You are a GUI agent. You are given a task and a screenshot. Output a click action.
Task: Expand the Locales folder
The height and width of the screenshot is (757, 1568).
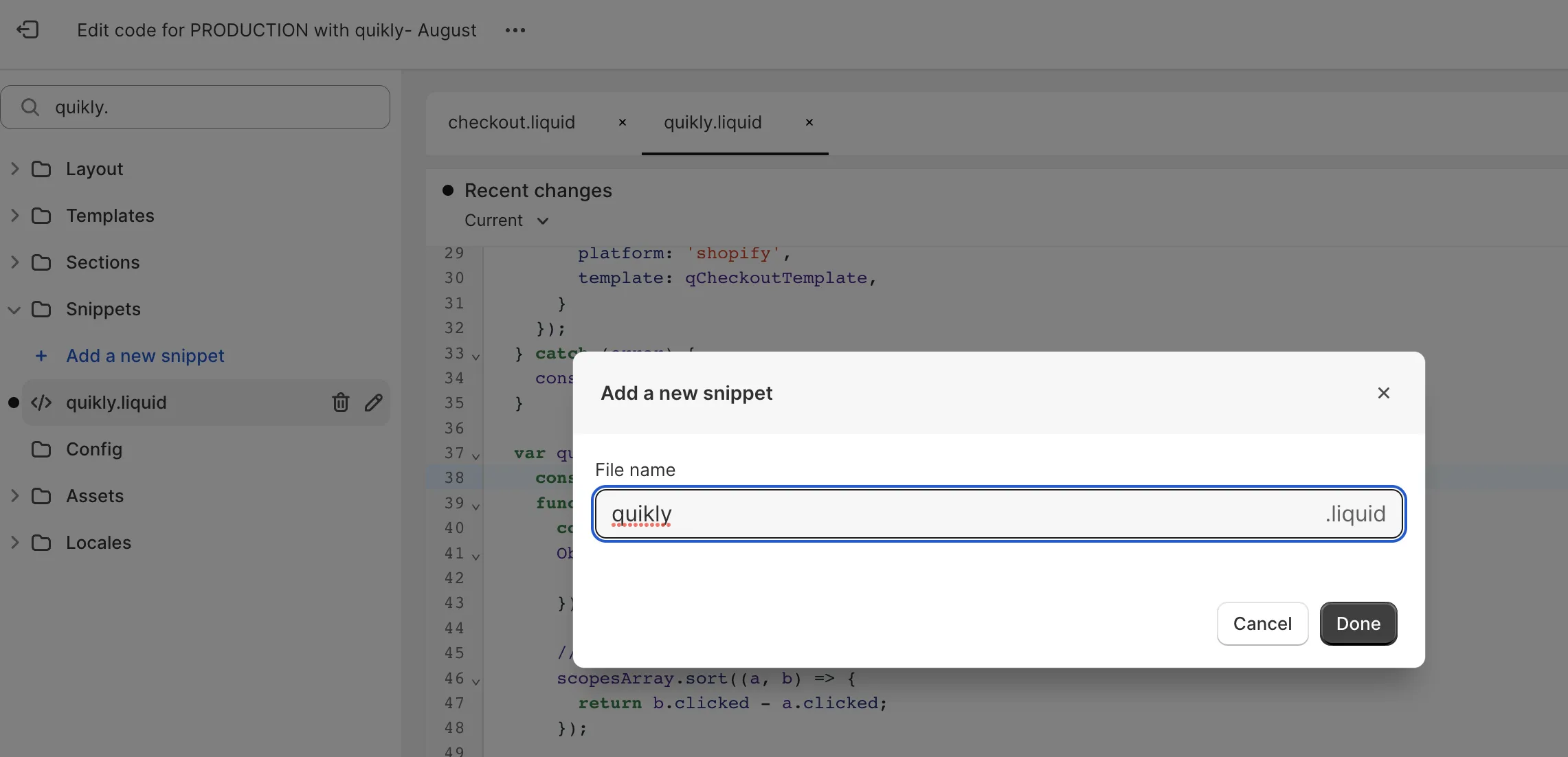(14, 543)
